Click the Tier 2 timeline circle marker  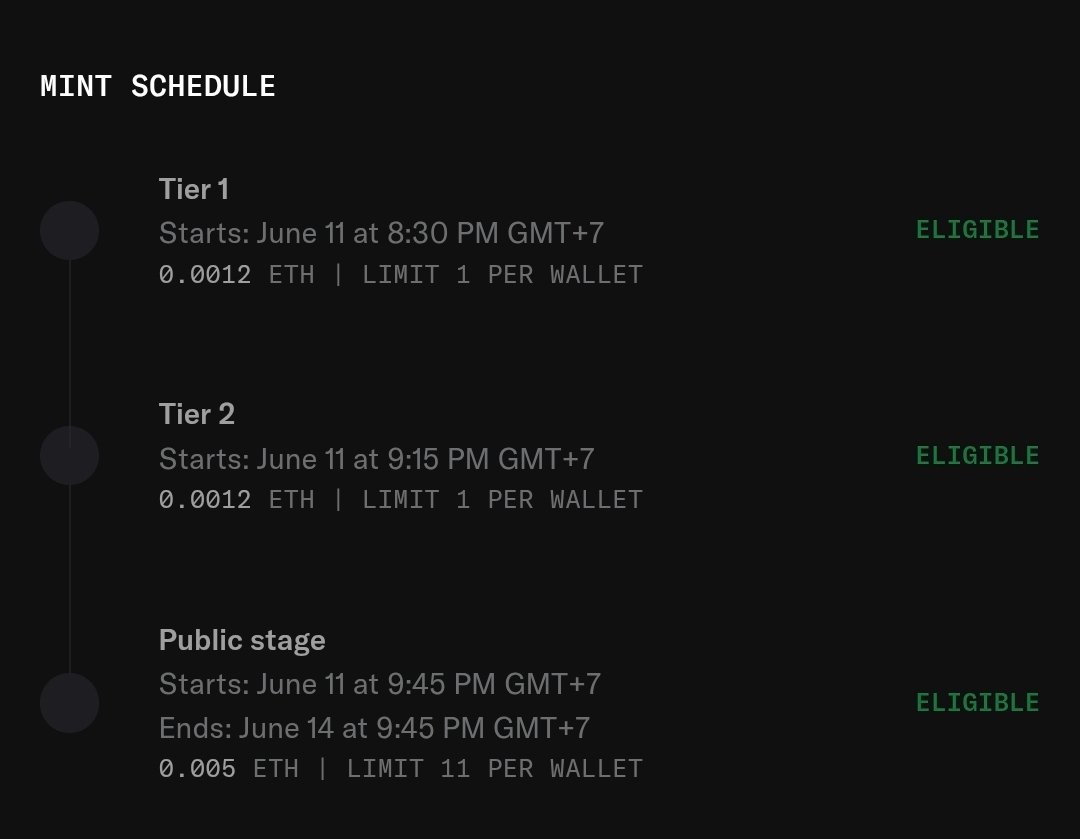(x=70, y=455)
